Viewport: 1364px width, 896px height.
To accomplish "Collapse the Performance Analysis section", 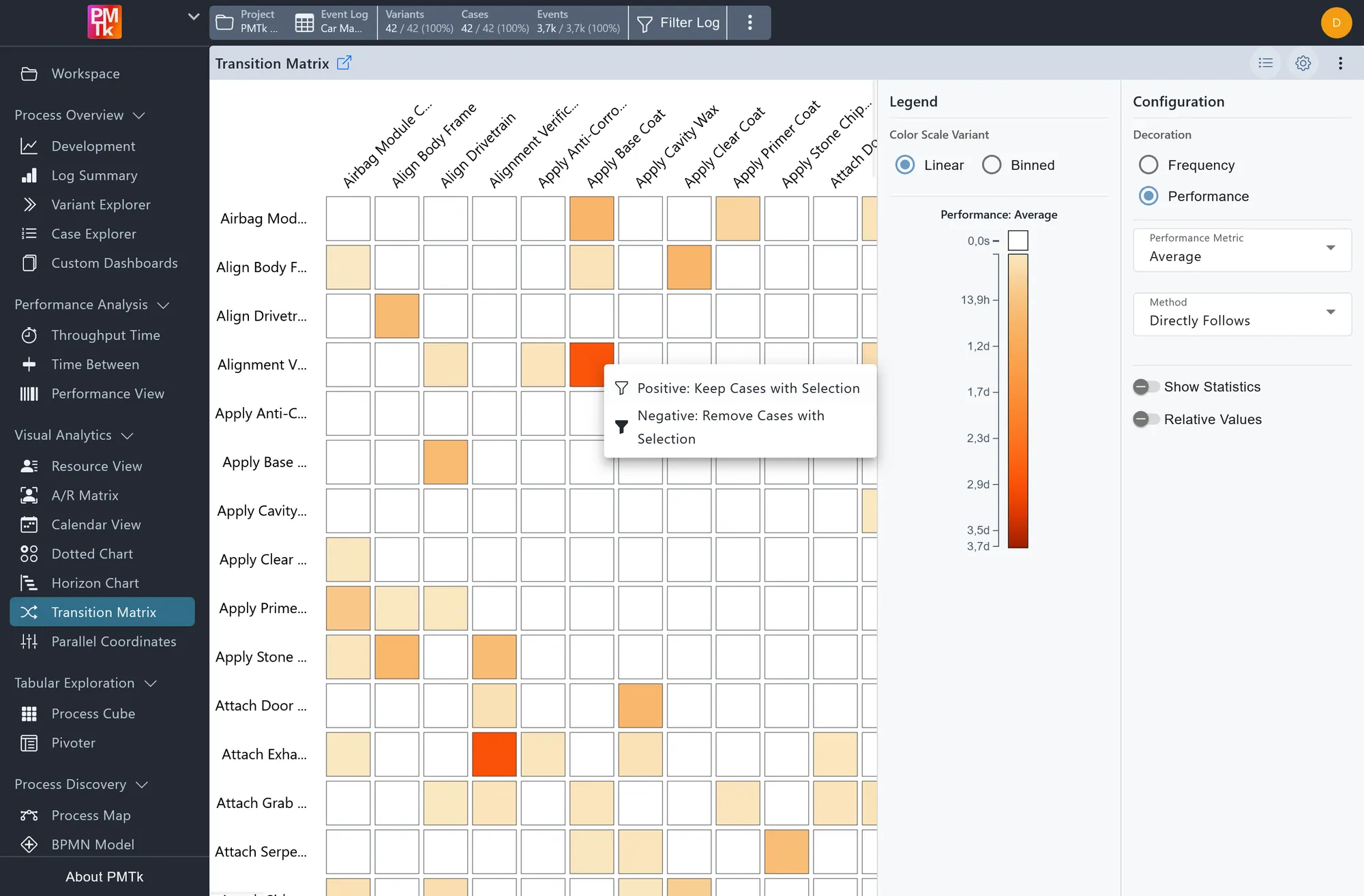I will point(91,305).
